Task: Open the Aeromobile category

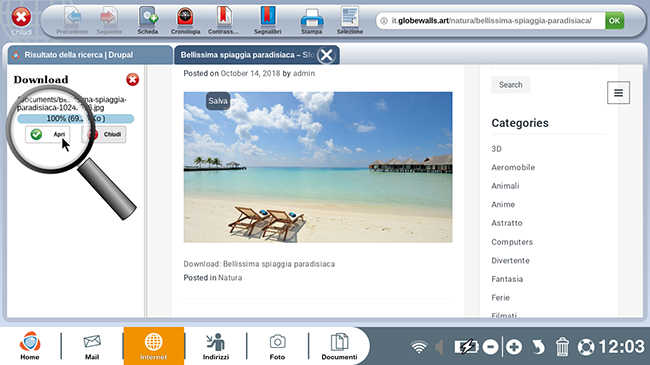Action: coord(513,168)
